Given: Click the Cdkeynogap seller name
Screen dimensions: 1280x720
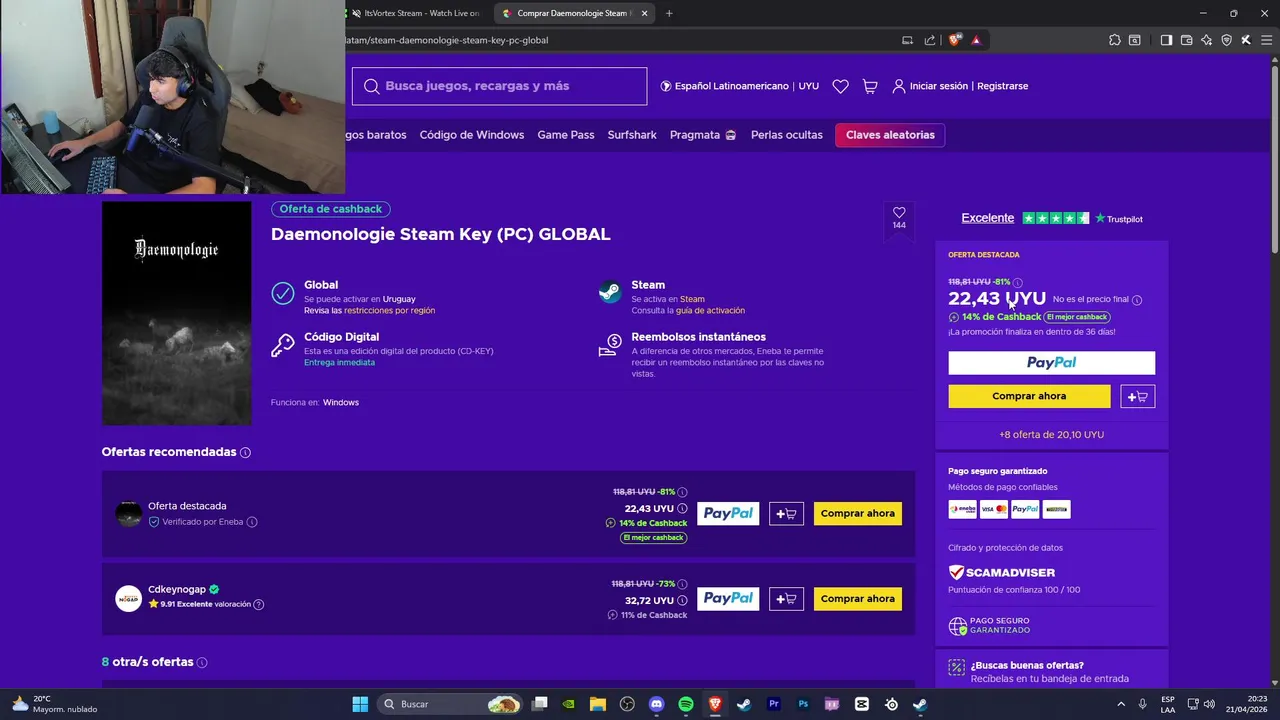Looking at the screenshot, I should tap(176, 590).
